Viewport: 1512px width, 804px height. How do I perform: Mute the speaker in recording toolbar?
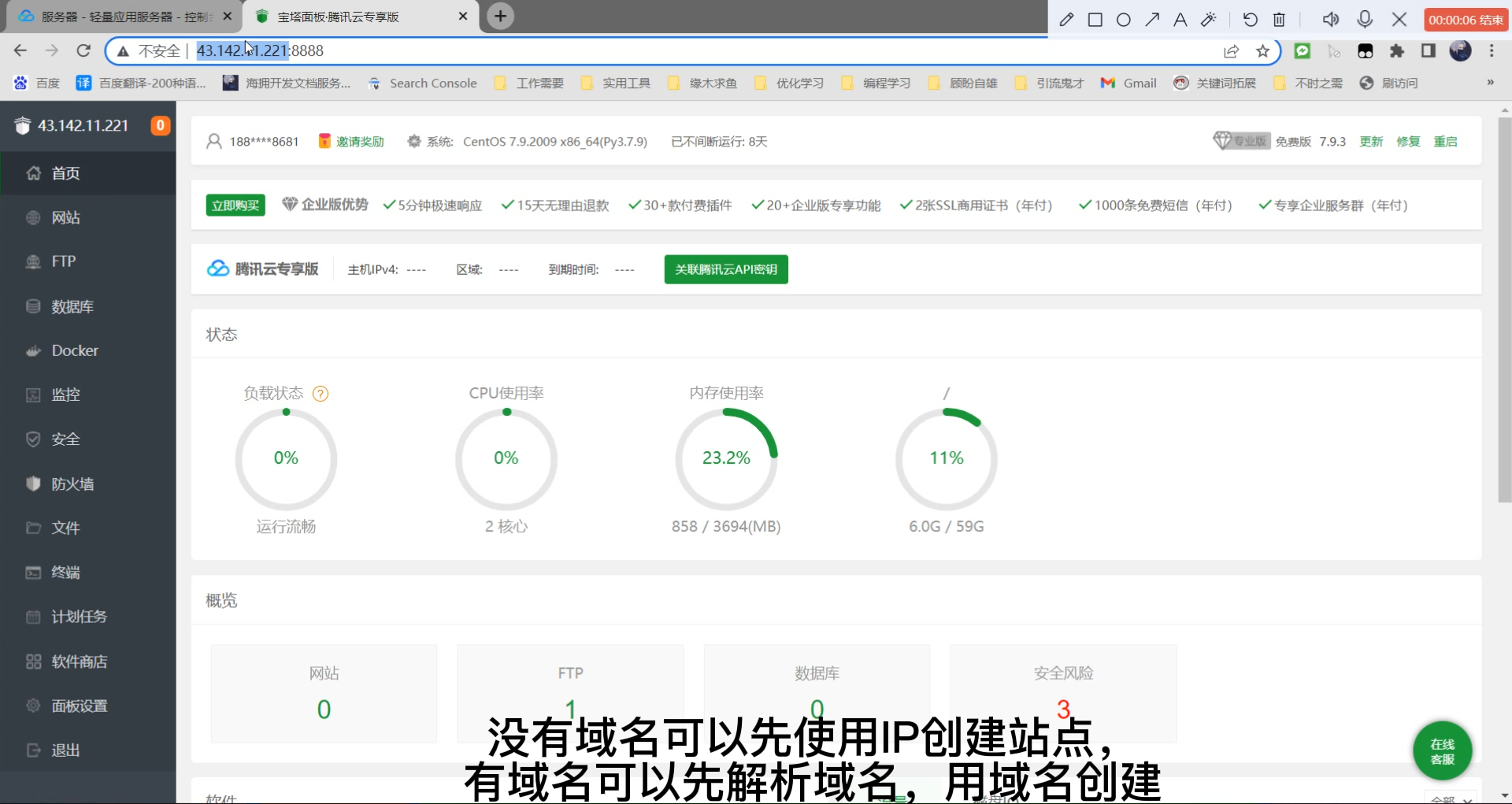pos(1331,19)
